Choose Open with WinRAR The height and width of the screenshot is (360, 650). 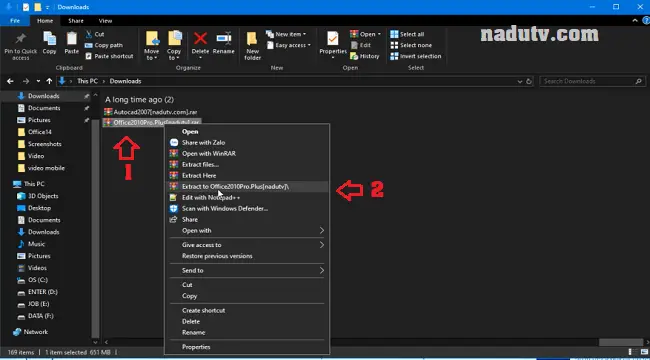[x=247, y=153]
